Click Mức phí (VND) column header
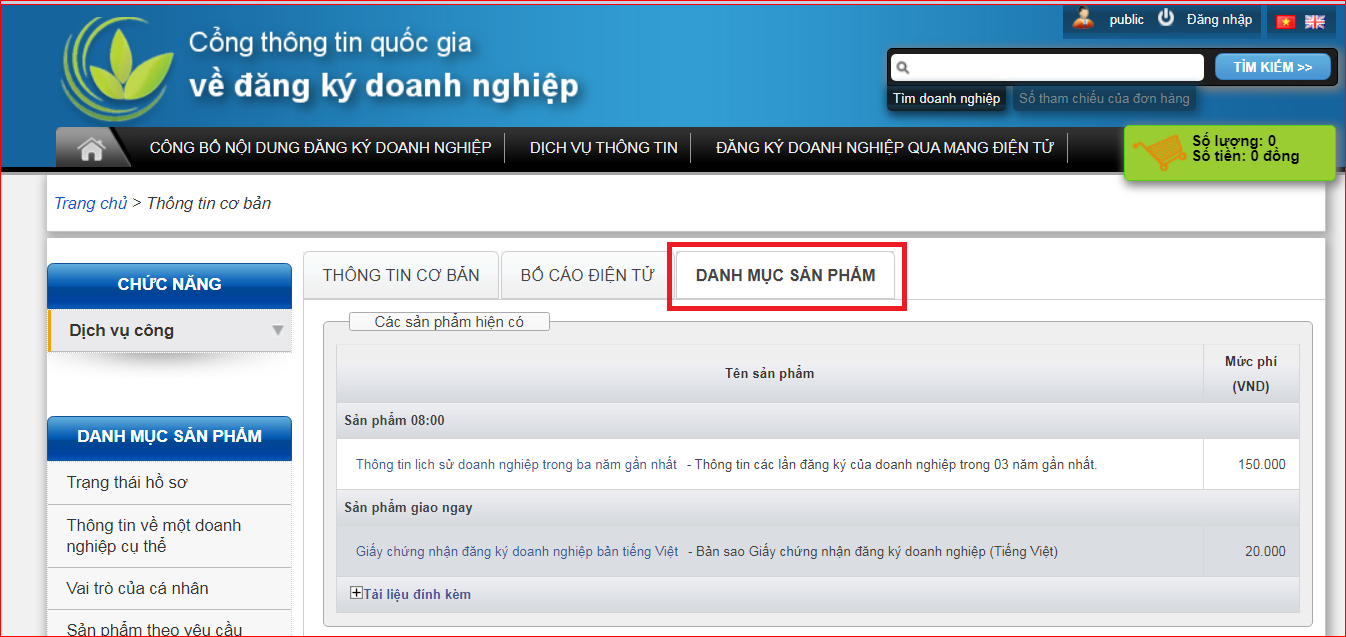 point(1251,373)
